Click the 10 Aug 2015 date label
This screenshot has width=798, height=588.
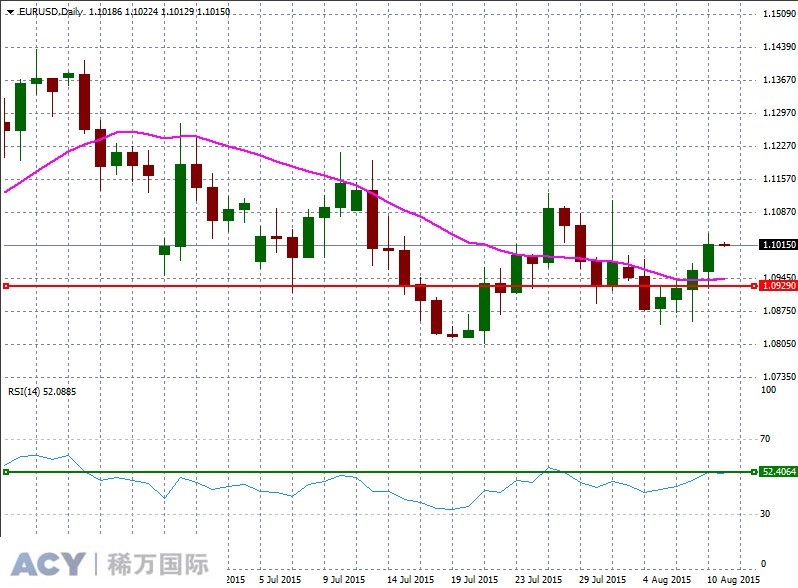[733, 579]
